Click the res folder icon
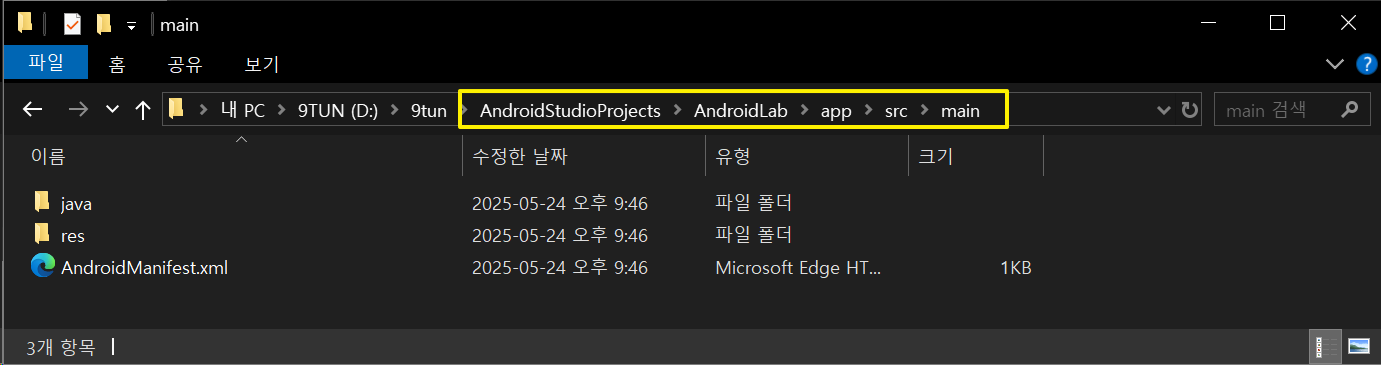The image size is (1381, 365). pos(41,235)
